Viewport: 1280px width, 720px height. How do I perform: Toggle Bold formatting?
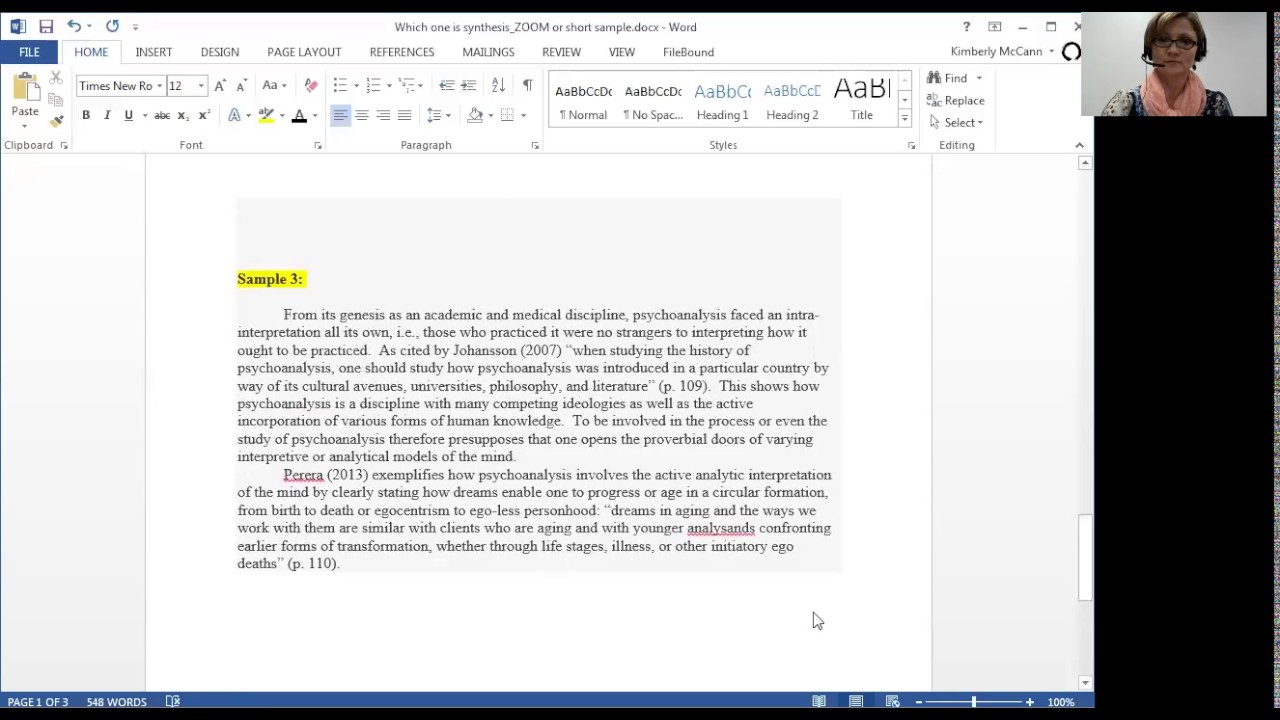[86, 116]
